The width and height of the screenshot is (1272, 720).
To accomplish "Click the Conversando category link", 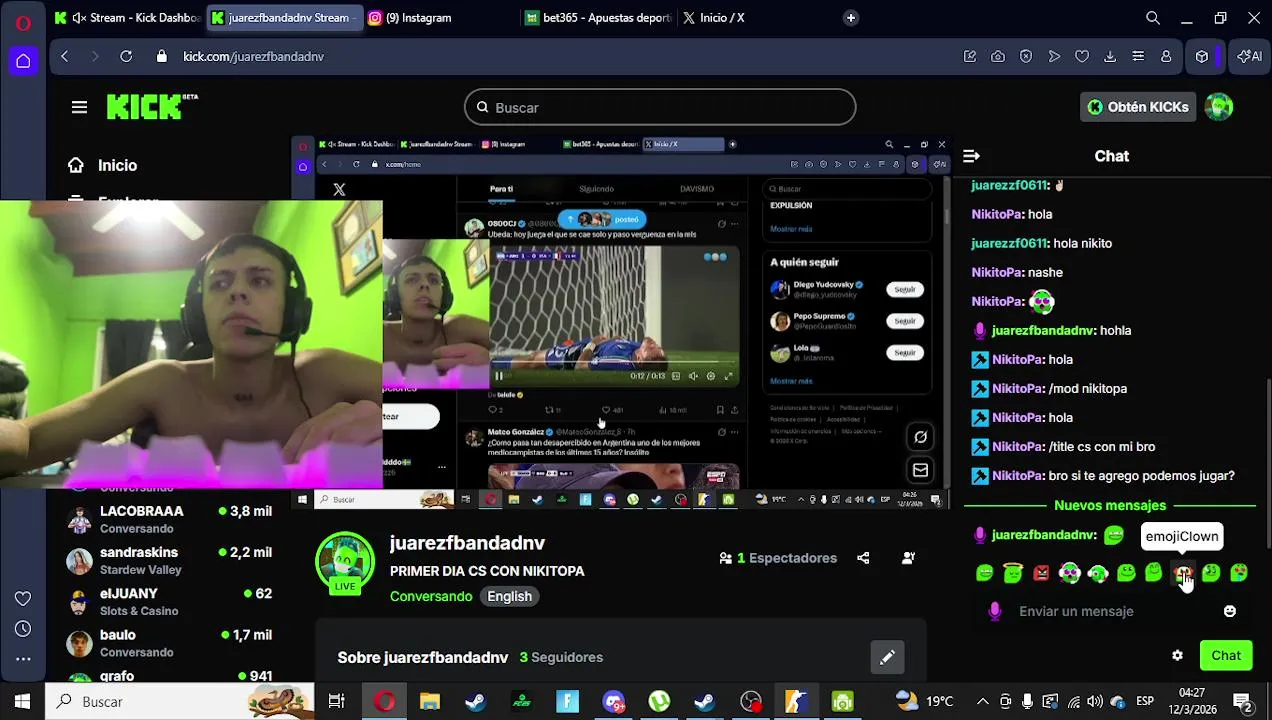I will pos(431,596).
